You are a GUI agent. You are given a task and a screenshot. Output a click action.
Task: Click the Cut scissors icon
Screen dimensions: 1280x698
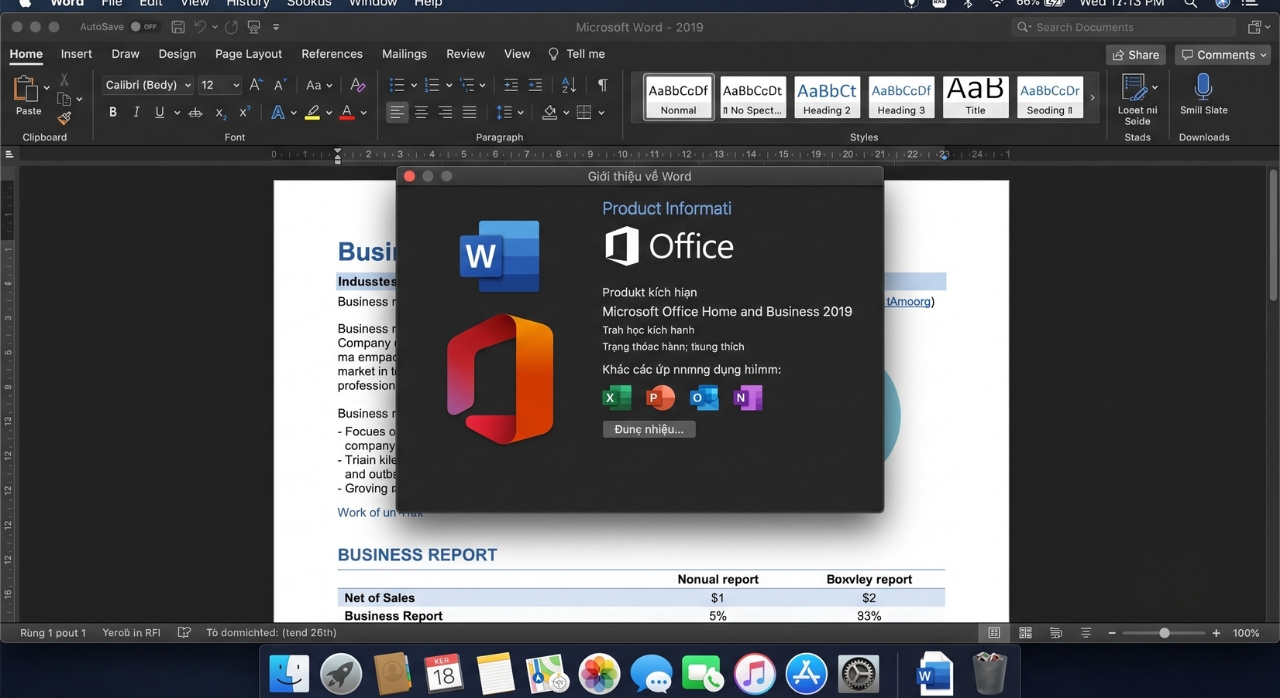(64, 79)
